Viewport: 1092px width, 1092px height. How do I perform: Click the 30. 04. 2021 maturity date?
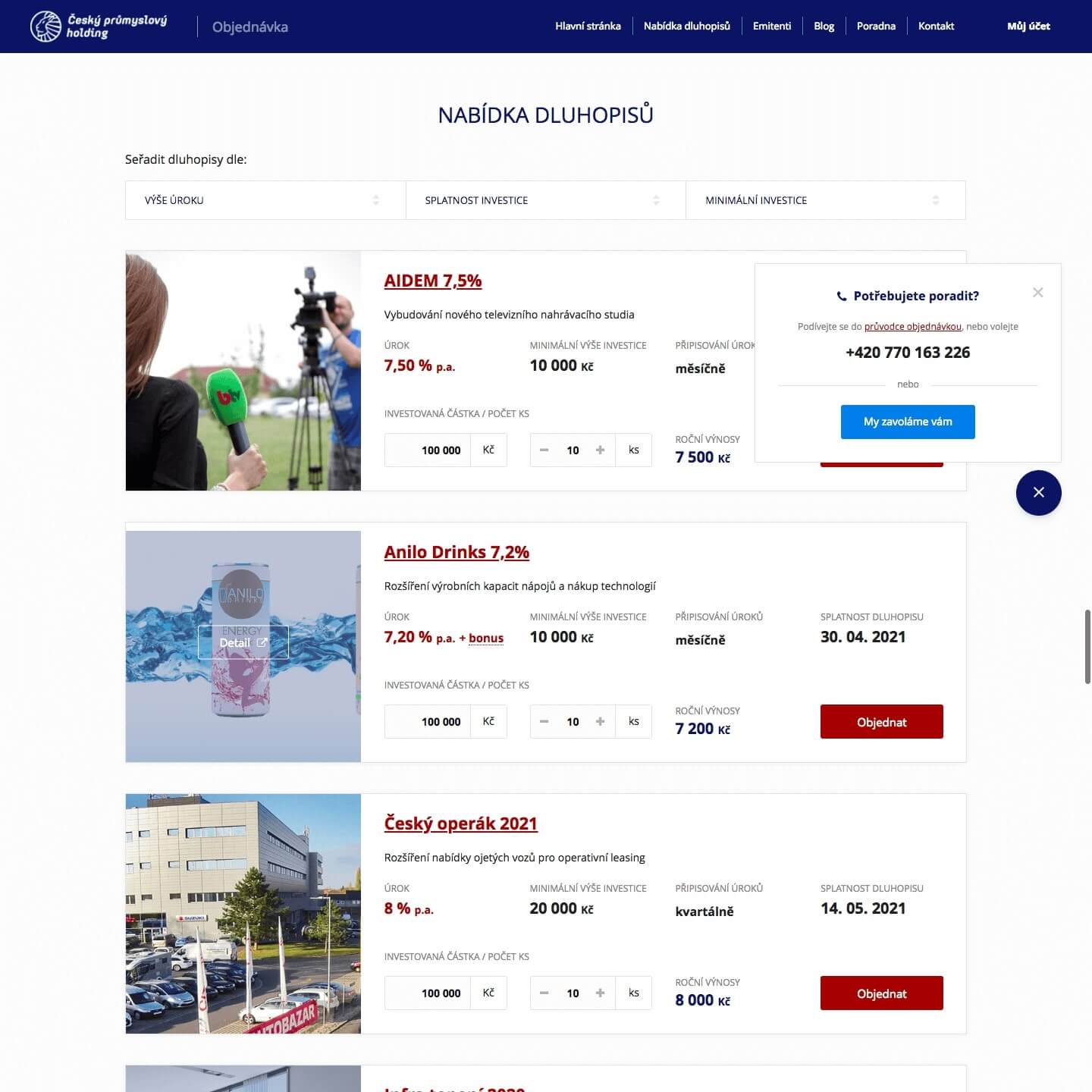[863, 637]
